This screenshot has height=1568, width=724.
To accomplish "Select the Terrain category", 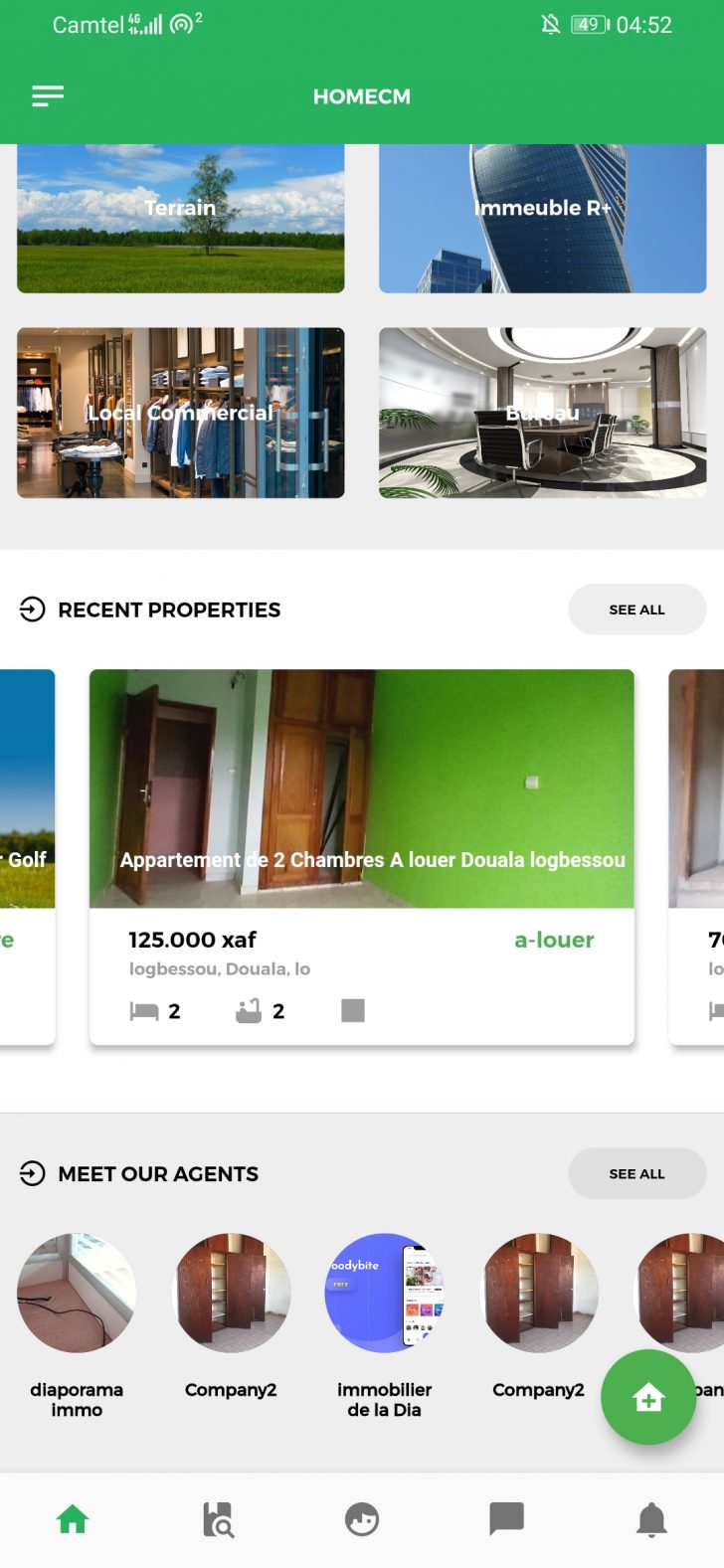I will pos(181,218).
